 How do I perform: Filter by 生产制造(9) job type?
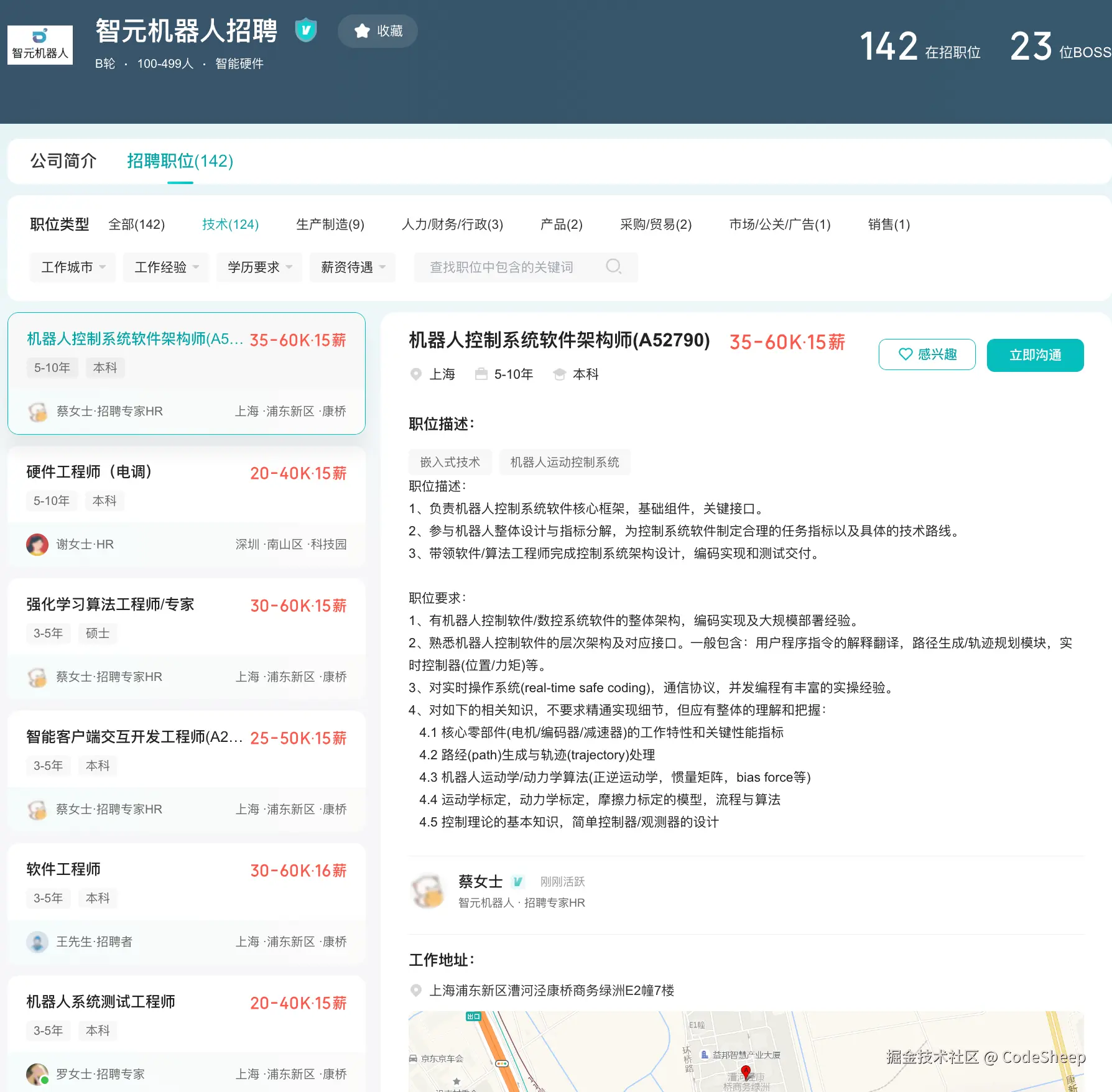click(x=330, y=224)
